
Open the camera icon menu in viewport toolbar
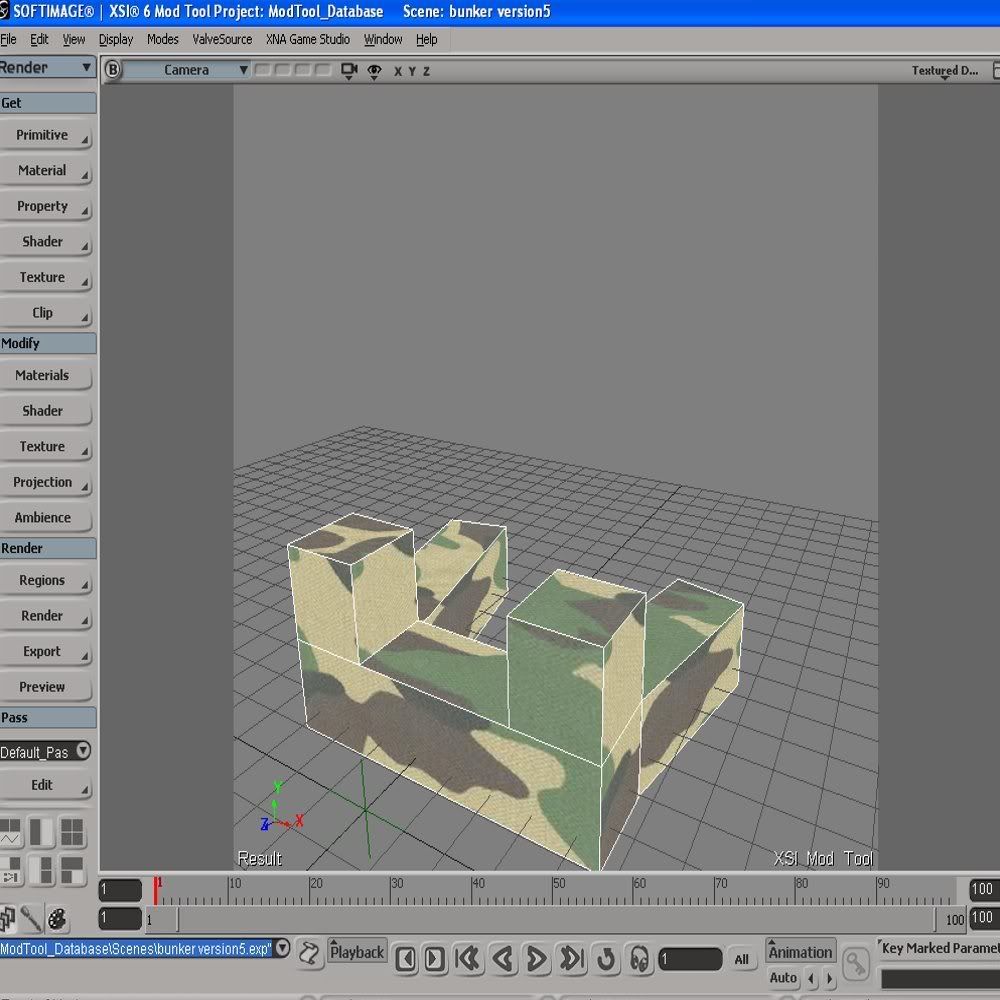click(349, 70)
